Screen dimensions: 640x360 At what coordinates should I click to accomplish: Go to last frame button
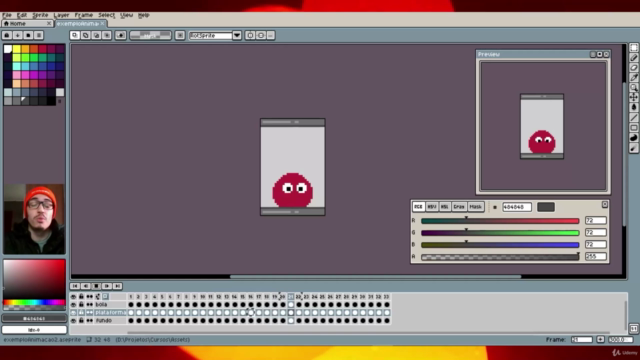(x=118, y=286)
